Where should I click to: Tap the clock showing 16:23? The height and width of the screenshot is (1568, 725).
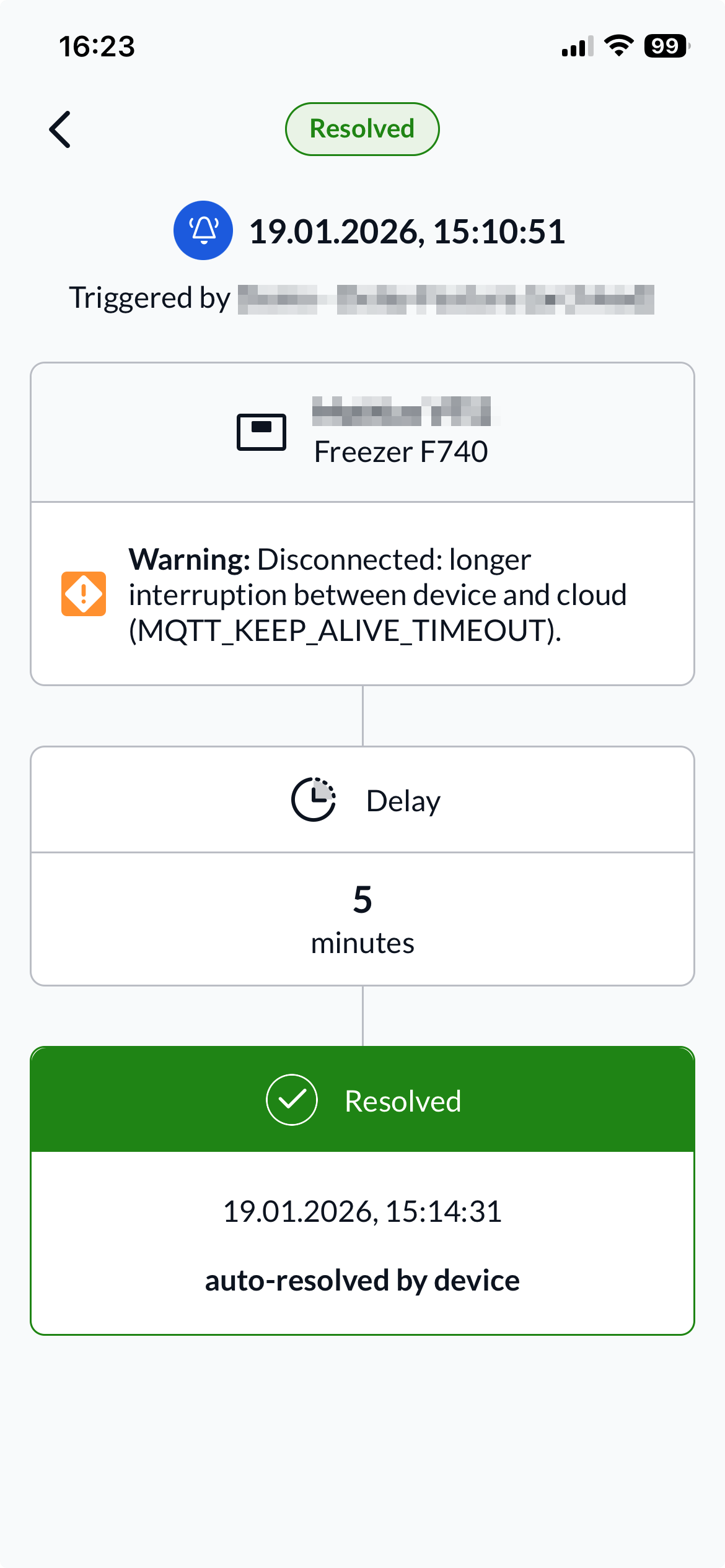95,46
